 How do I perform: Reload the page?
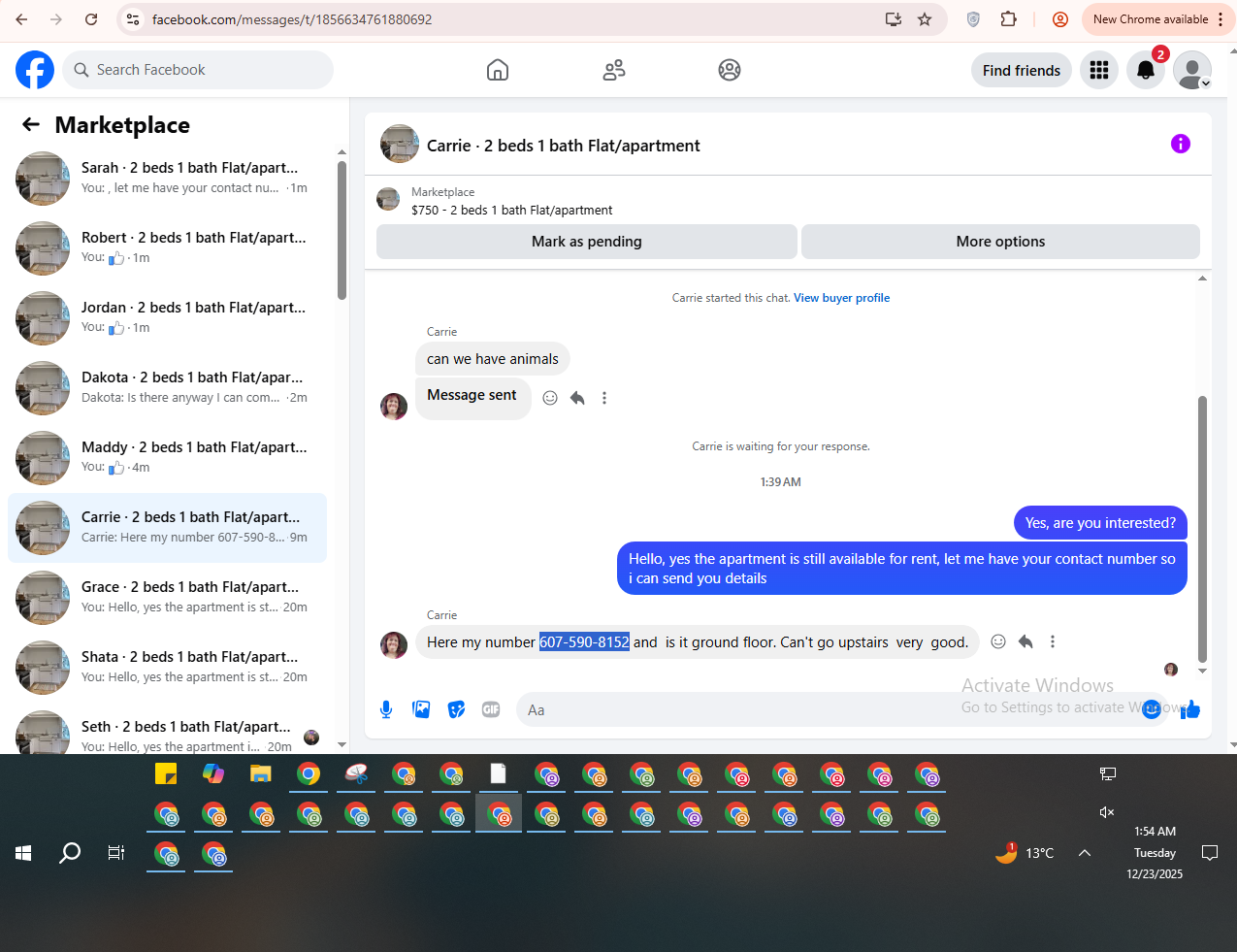point(91,19)
